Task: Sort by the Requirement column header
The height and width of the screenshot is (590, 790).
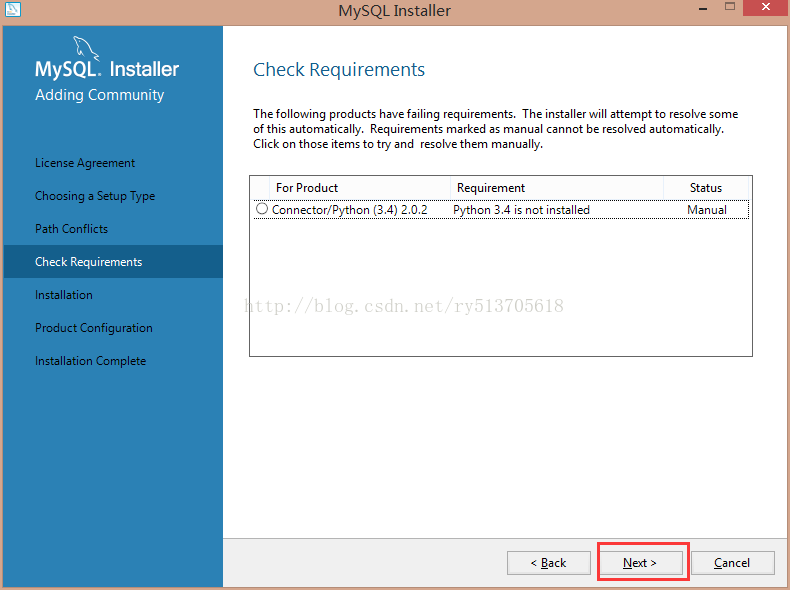Action: point(557,188)
